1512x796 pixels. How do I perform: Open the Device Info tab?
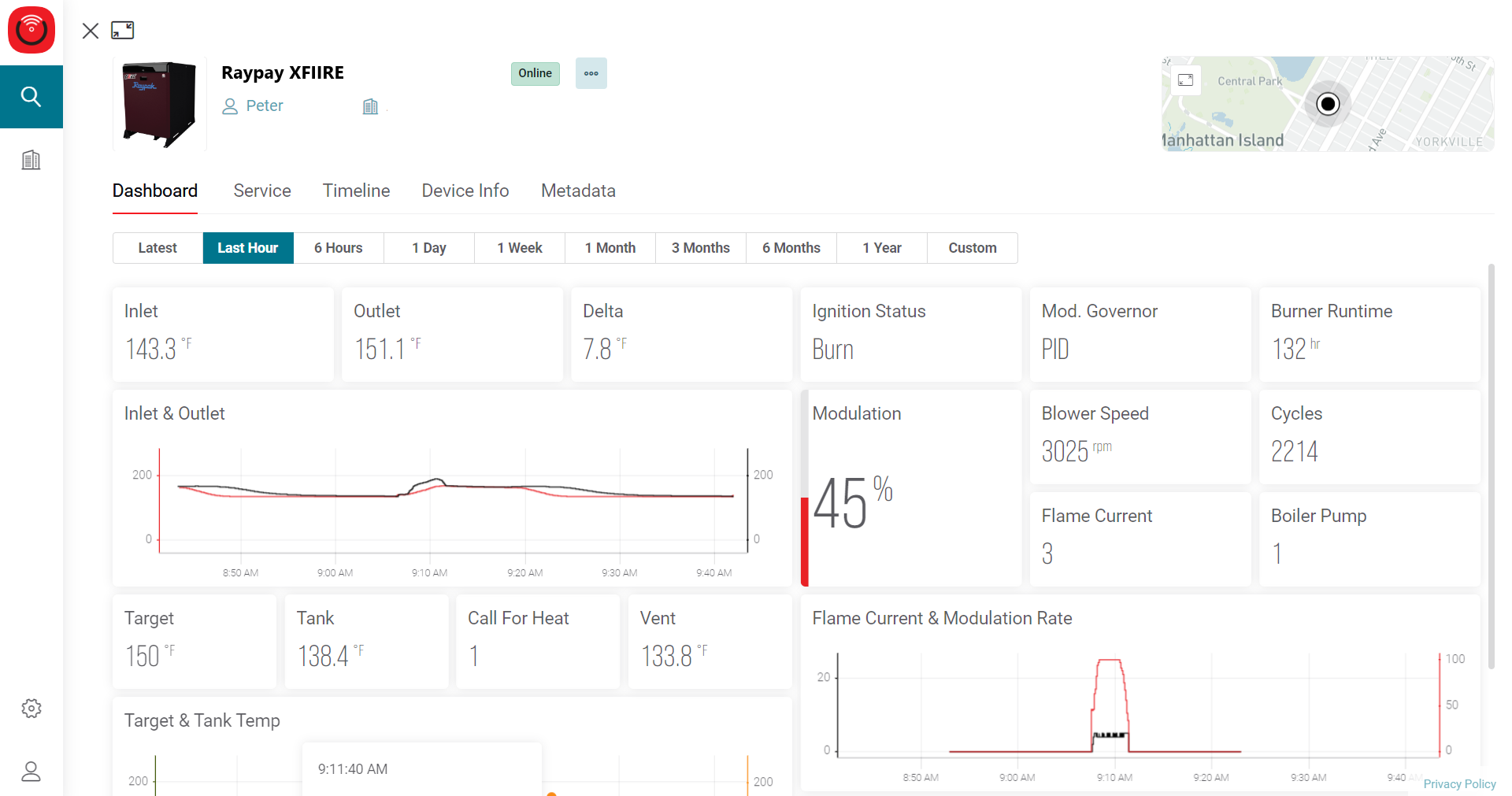coord(465,191)
